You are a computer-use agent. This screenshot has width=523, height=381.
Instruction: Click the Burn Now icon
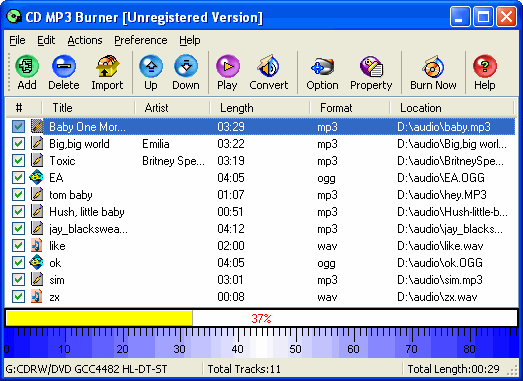[x=433, y=66]
